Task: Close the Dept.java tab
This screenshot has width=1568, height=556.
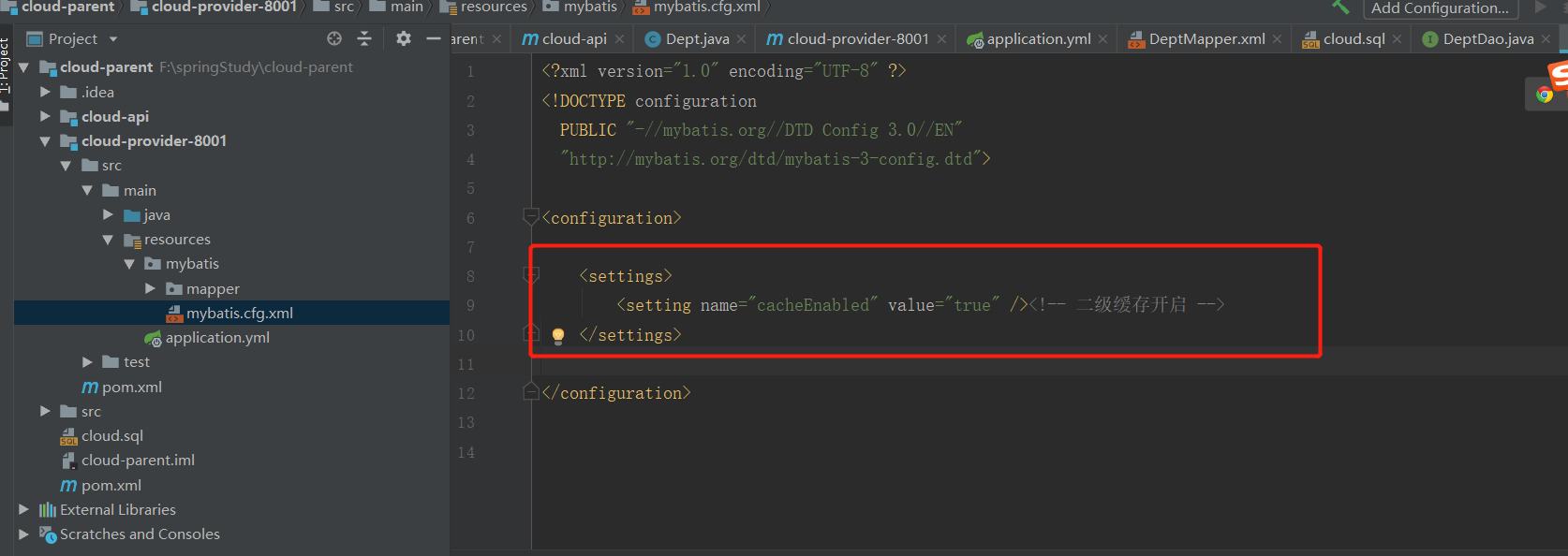Action: (741, 39)
